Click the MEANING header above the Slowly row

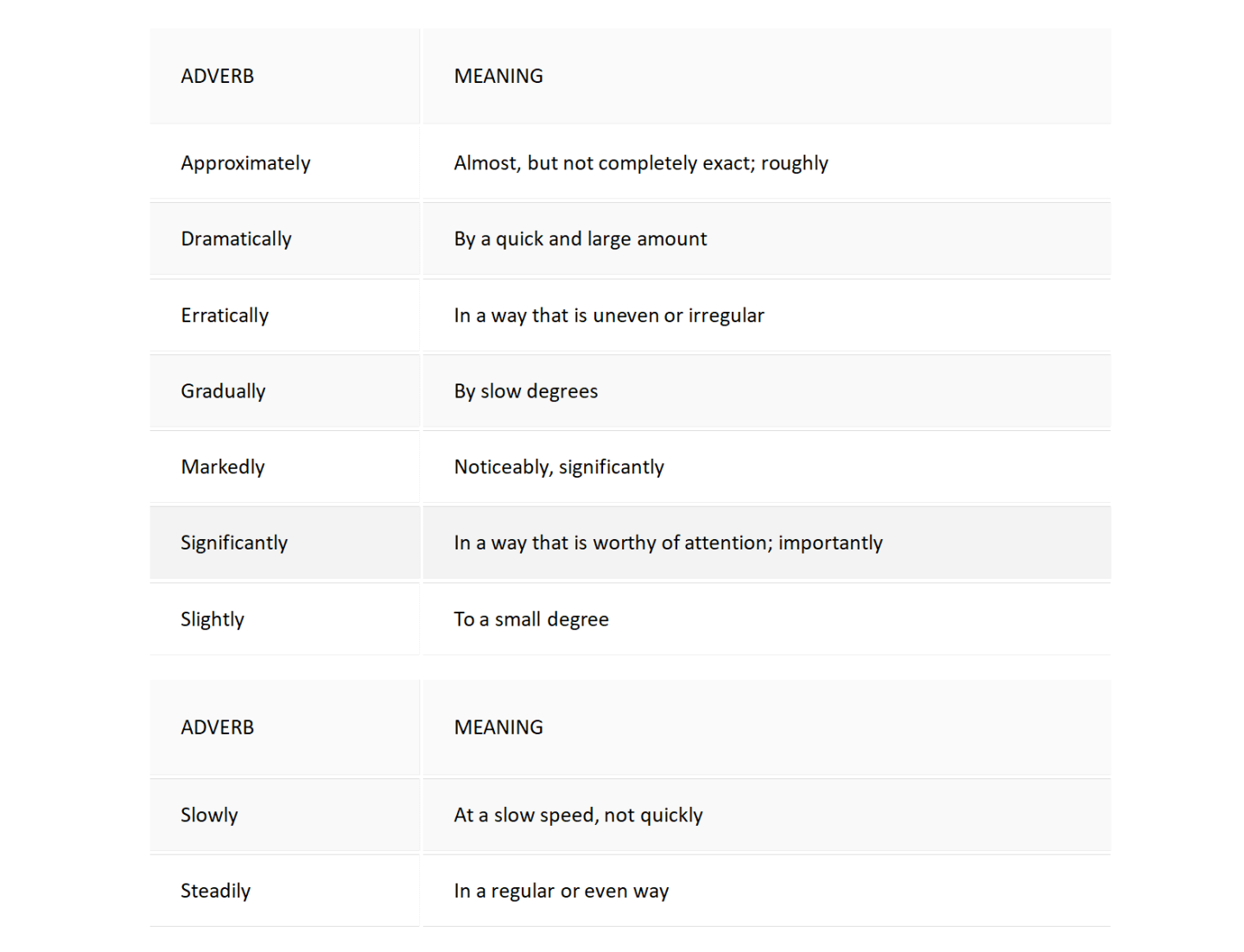[x=498, y=727]
